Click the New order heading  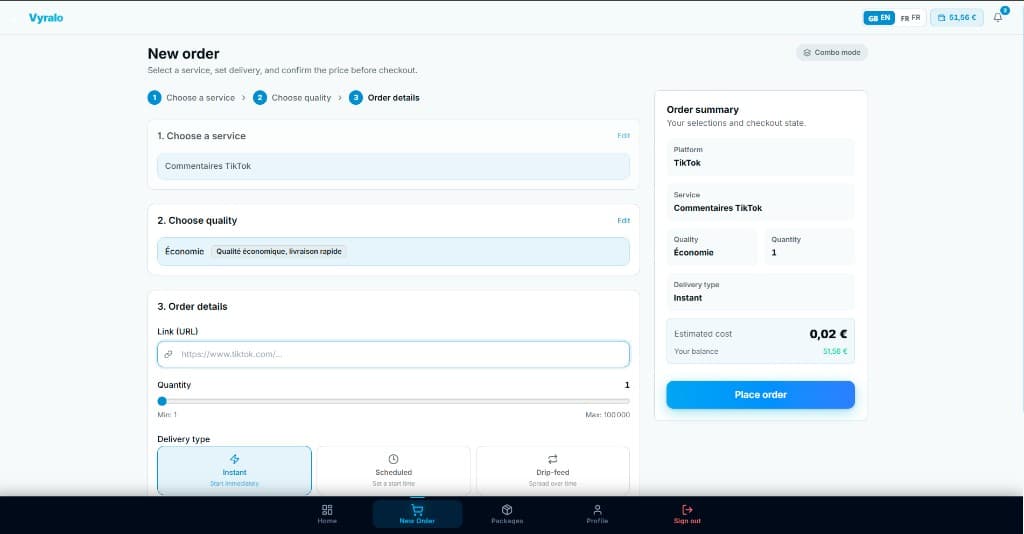tap(184, 54)
